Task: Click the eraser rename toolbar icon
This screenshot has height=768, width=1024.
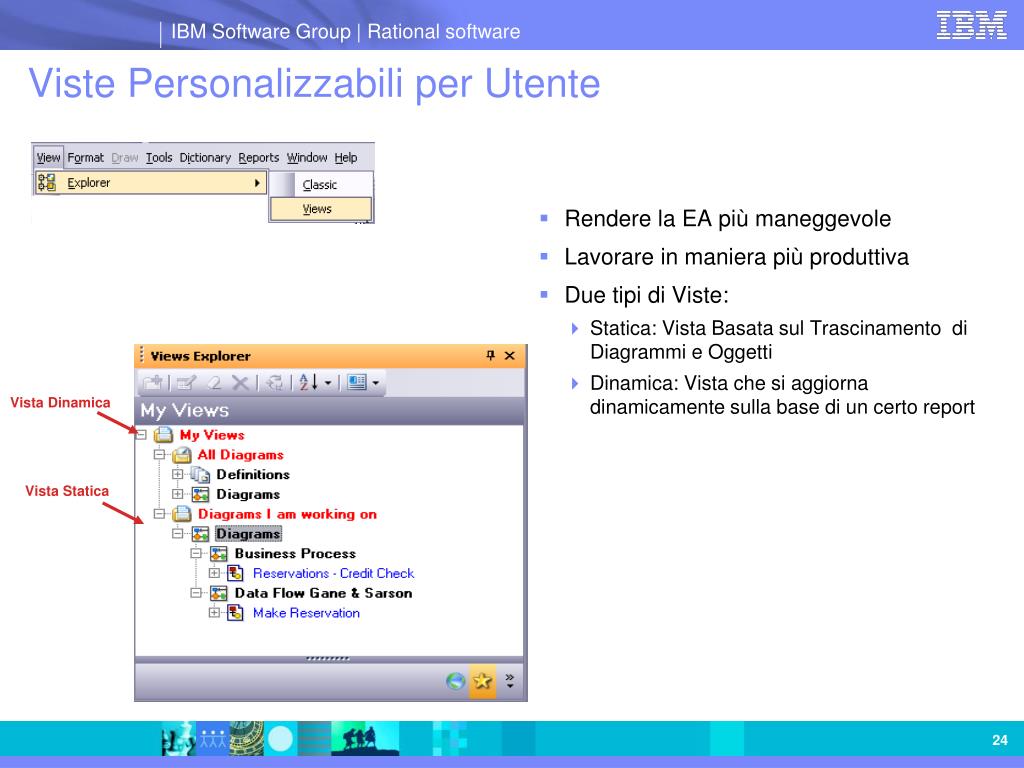Action: [214, 383]
